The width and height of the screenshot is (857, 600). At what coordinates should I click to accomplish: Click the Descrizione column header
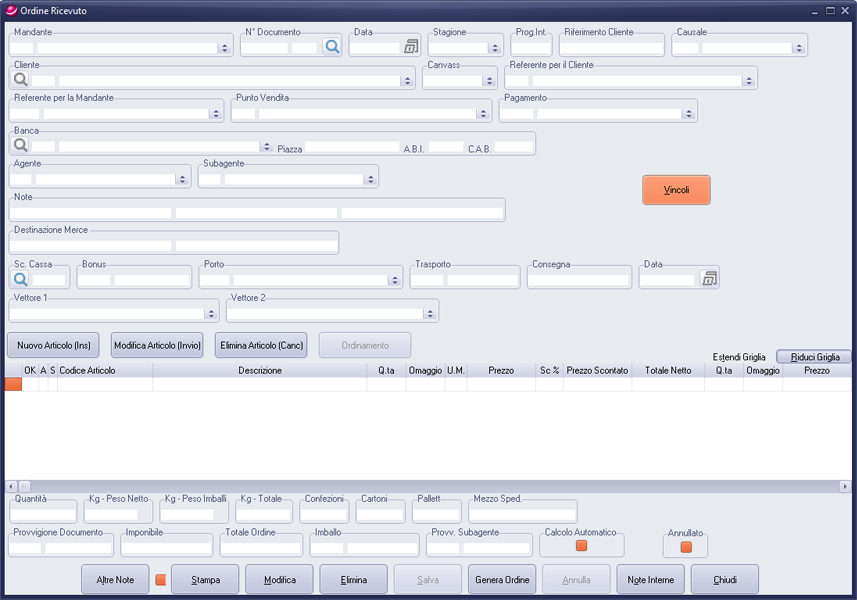[260, 370]
